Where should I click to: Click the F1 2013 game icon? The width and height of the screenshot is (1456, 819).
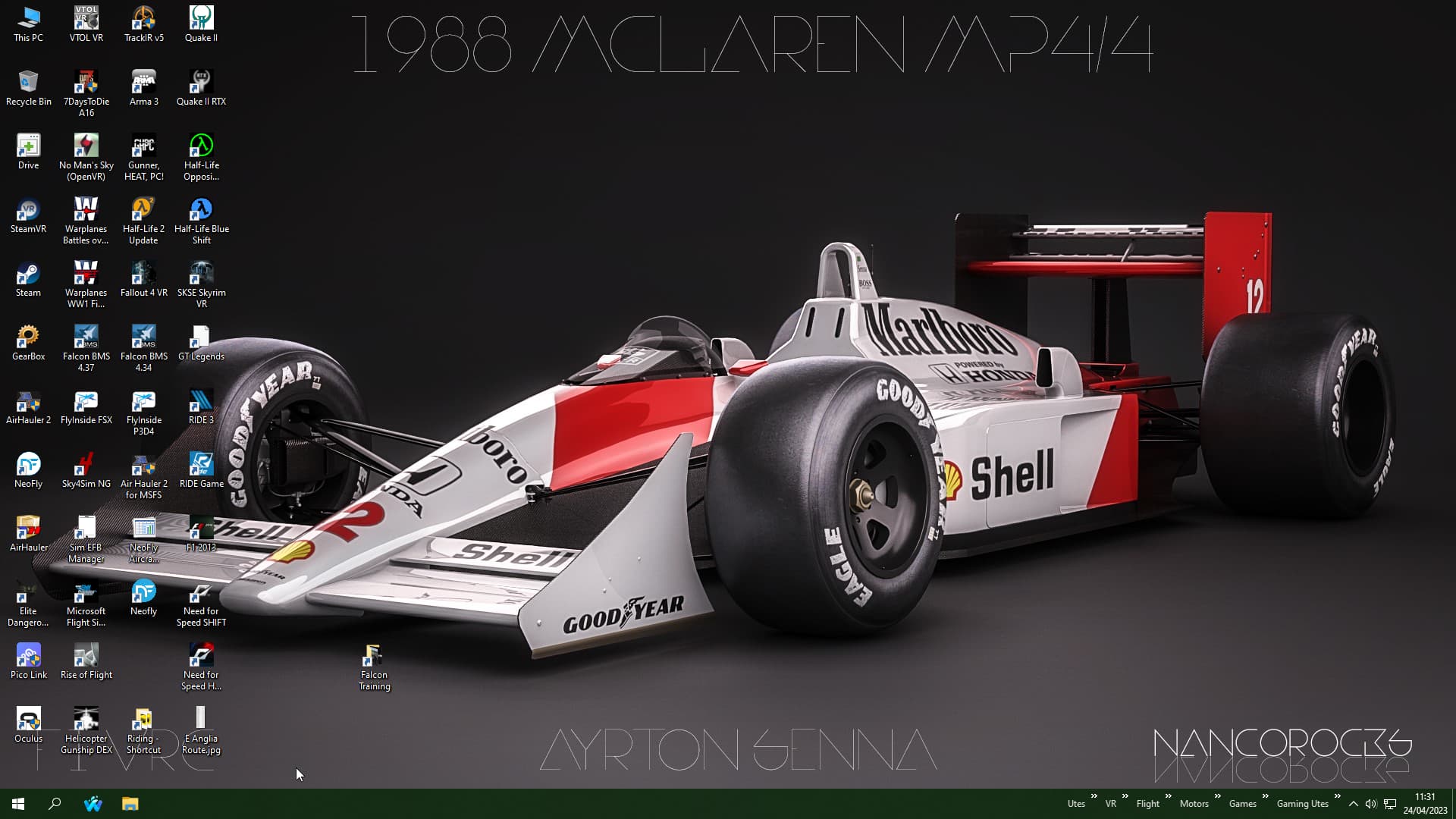[x=201, y=529]
